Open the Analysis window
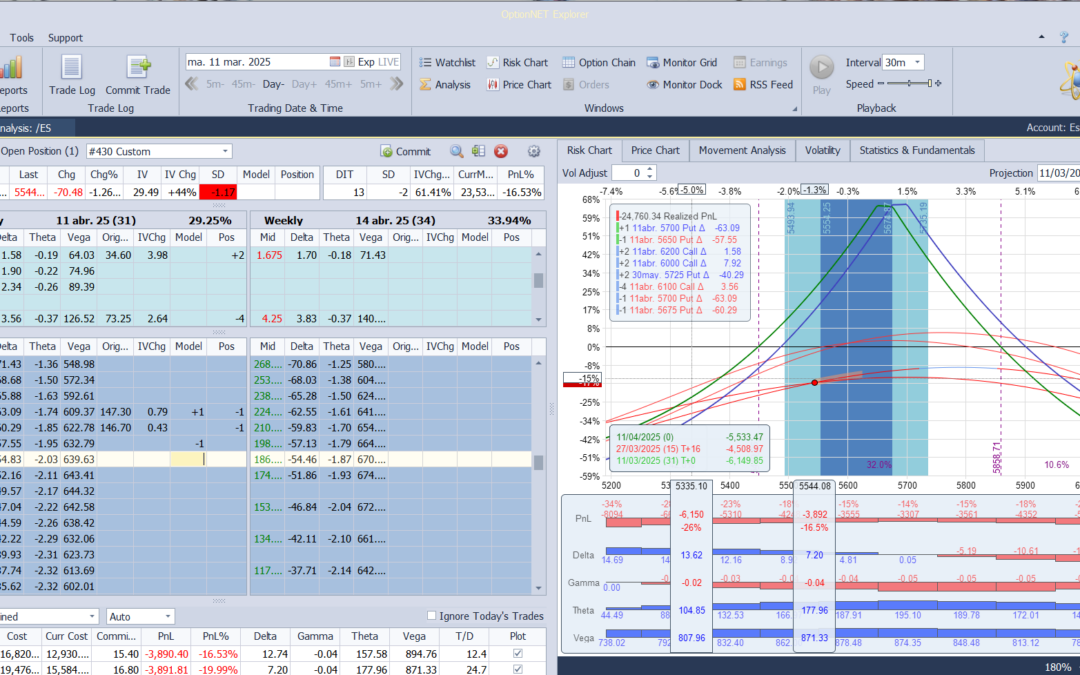The image size is (1080, 675). (445, 85)
